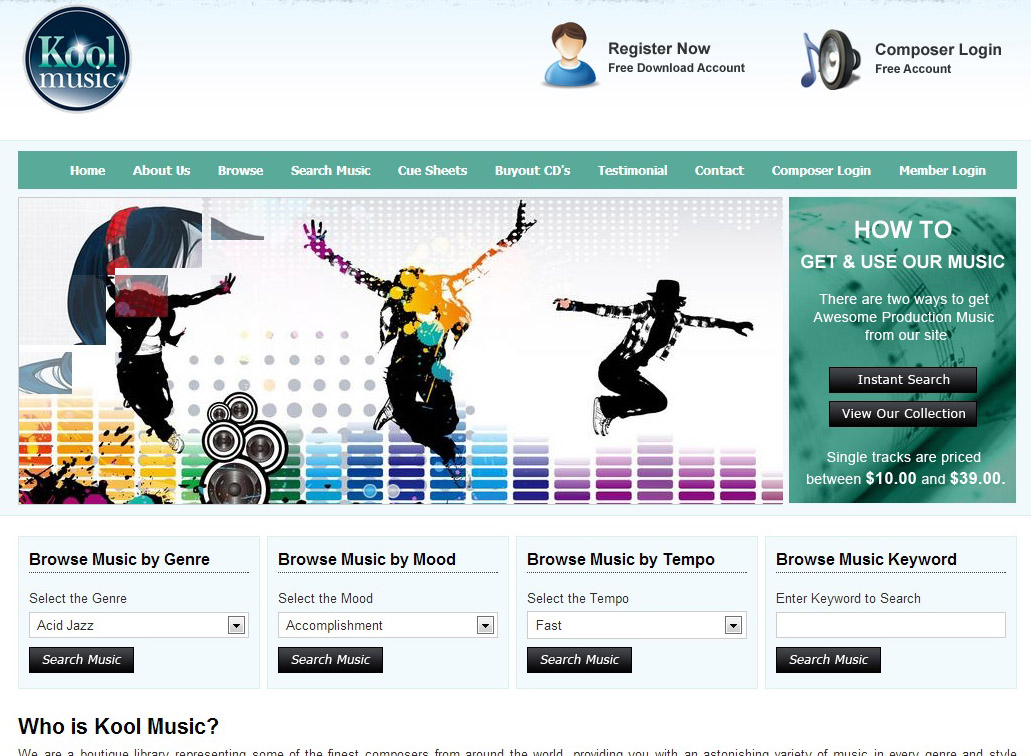
Task: Click the Kool Music logo
Action: pyautogui.click(x=77, y=59)
